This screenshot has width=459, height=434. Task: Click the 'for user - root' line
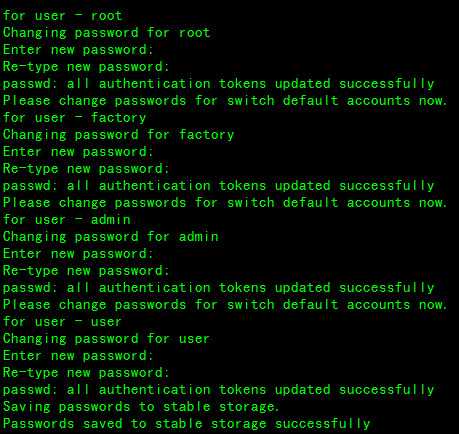[63, 15]
